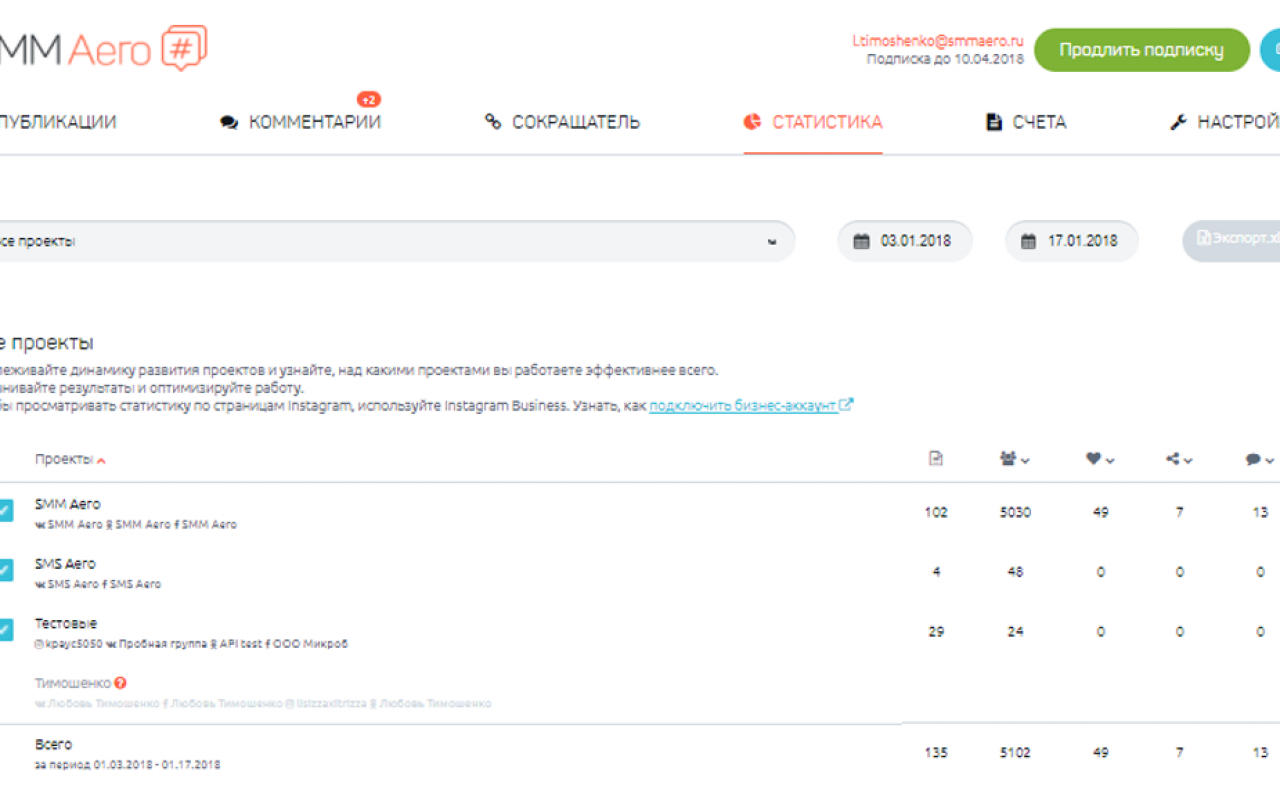Open the Публикации tab
The width and height of the screenshot is (1280, 800).
coord(56,123)
